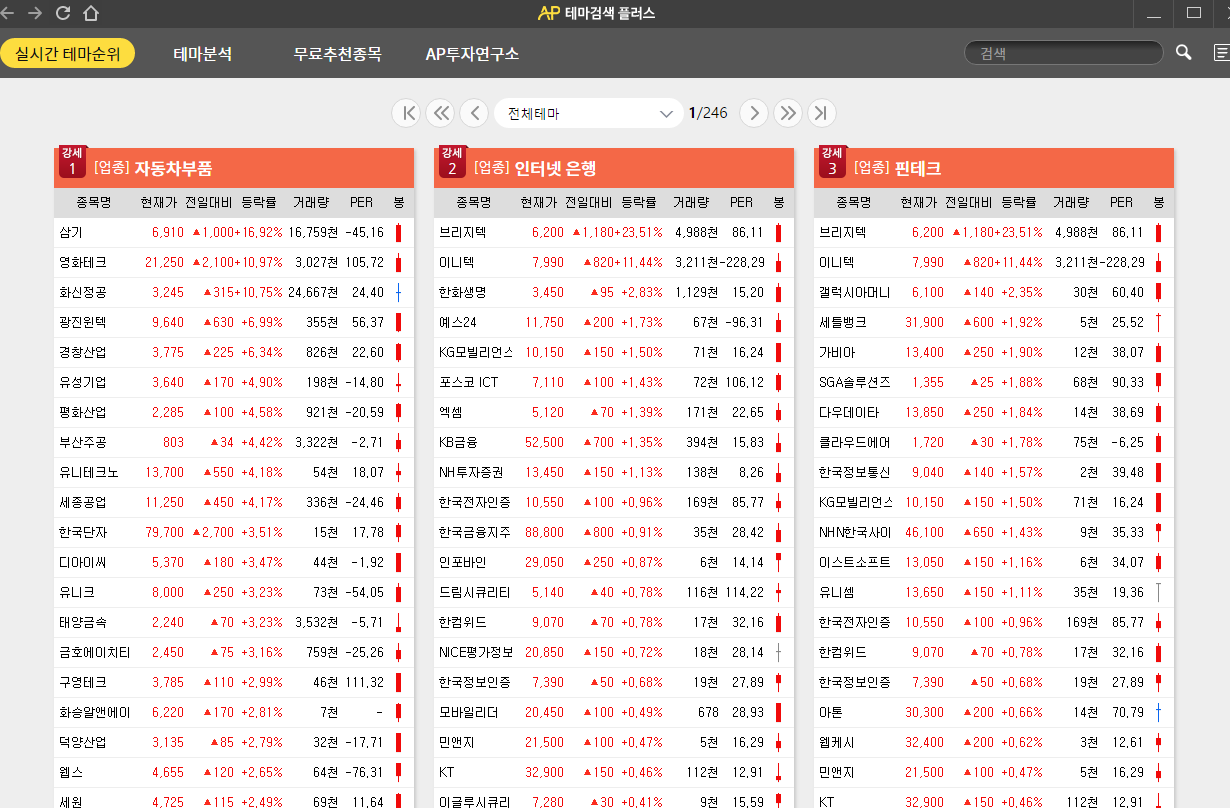Select 이니텍 in the 핀테크 card
The width and height of the screenshot is (1230, 808).
pyautogui.click(x=836, y=263)
